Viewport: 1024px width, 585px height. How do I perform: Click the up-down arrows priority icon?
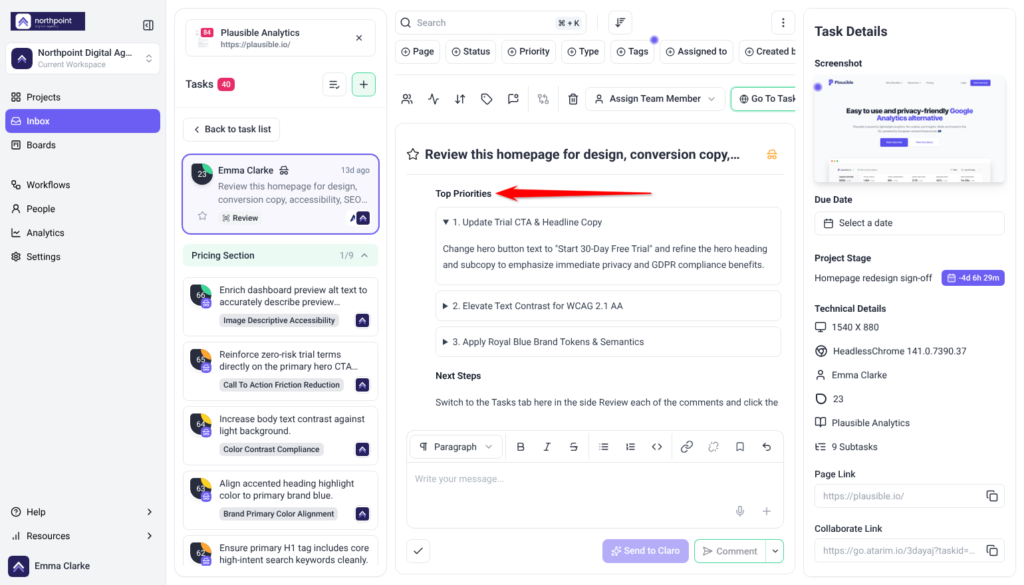460,99
